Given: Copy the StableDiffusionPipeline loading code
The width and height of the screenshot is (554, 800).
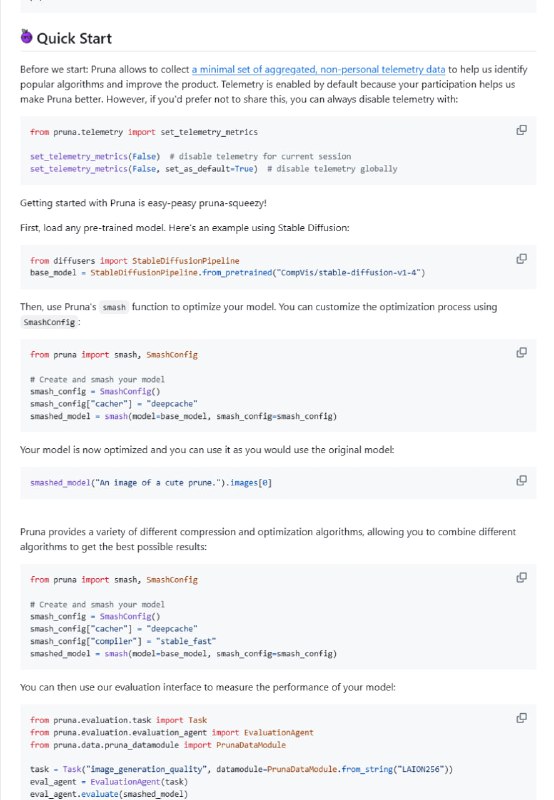Looking at the screenshot, I should 521,259.
